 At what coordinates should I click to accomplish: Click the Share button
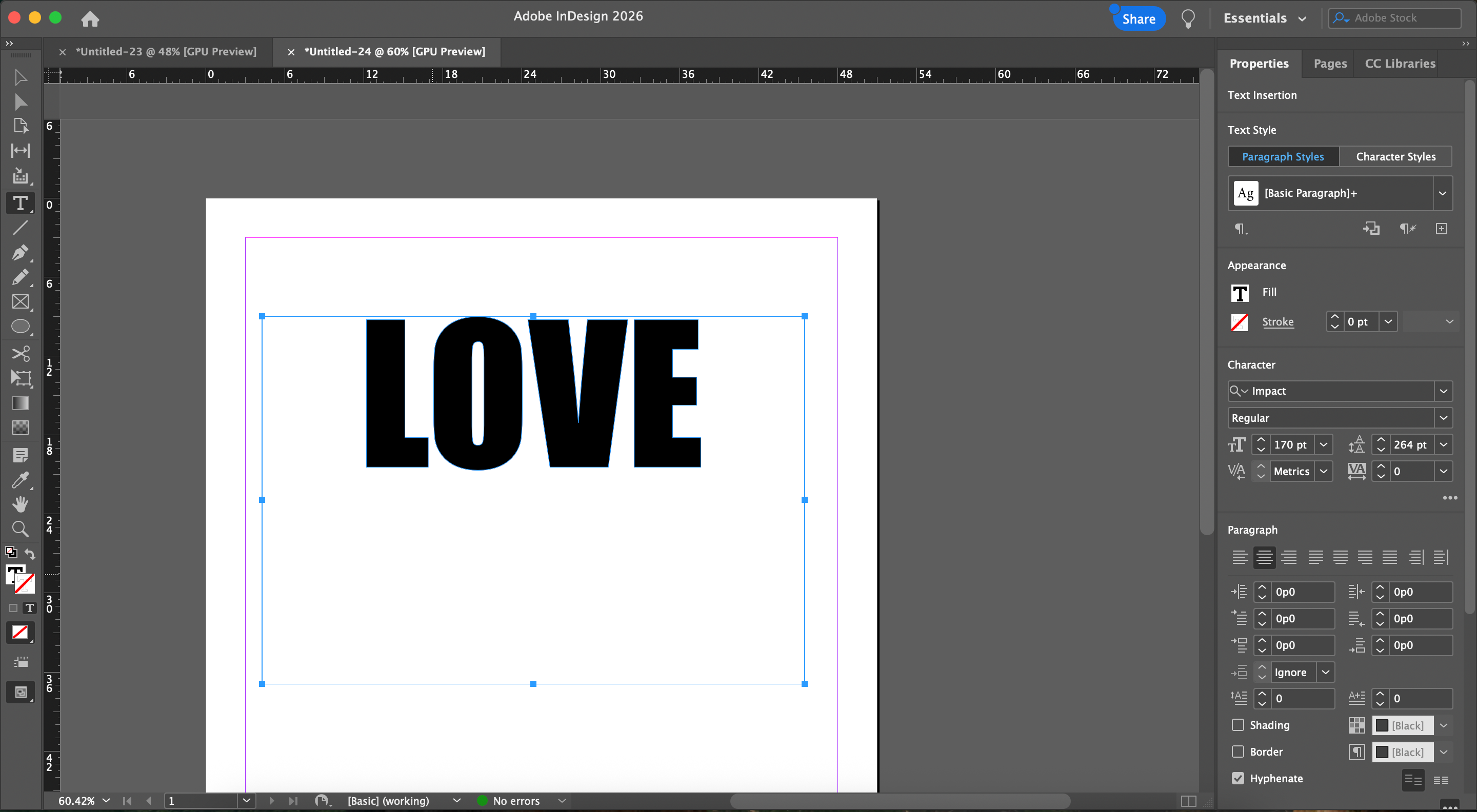pos(1138,19)
